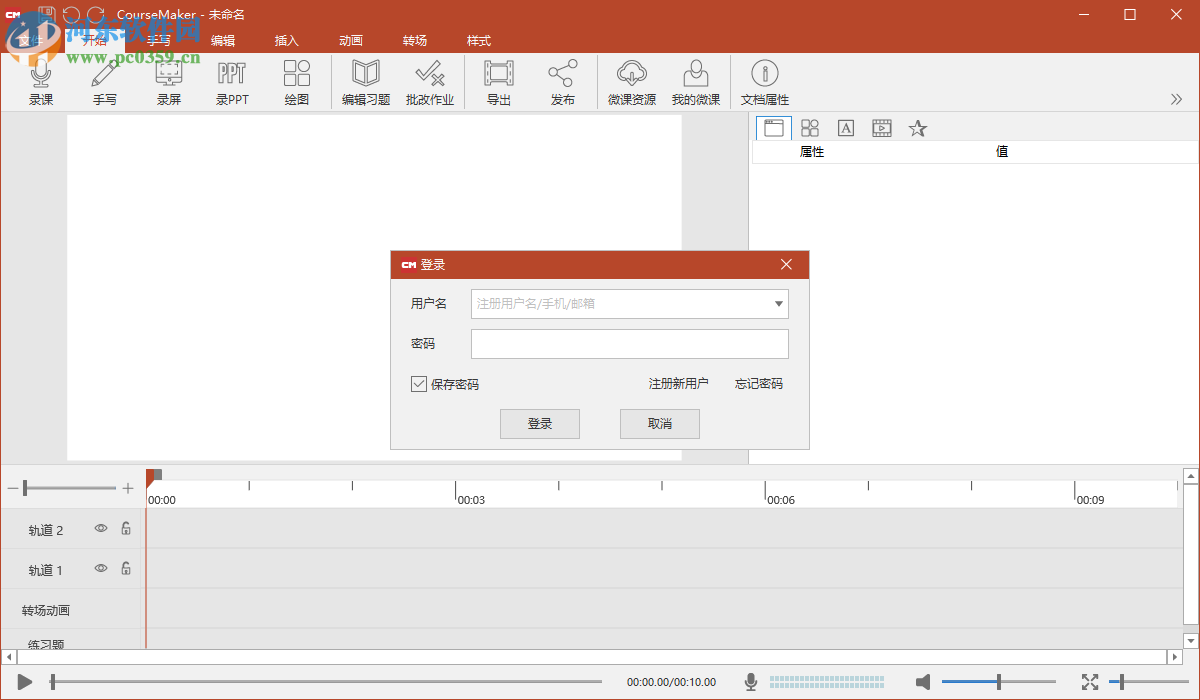Open the 绘图 drawing tool
This screenshot has height=700, width=1200.
[296, 80]
